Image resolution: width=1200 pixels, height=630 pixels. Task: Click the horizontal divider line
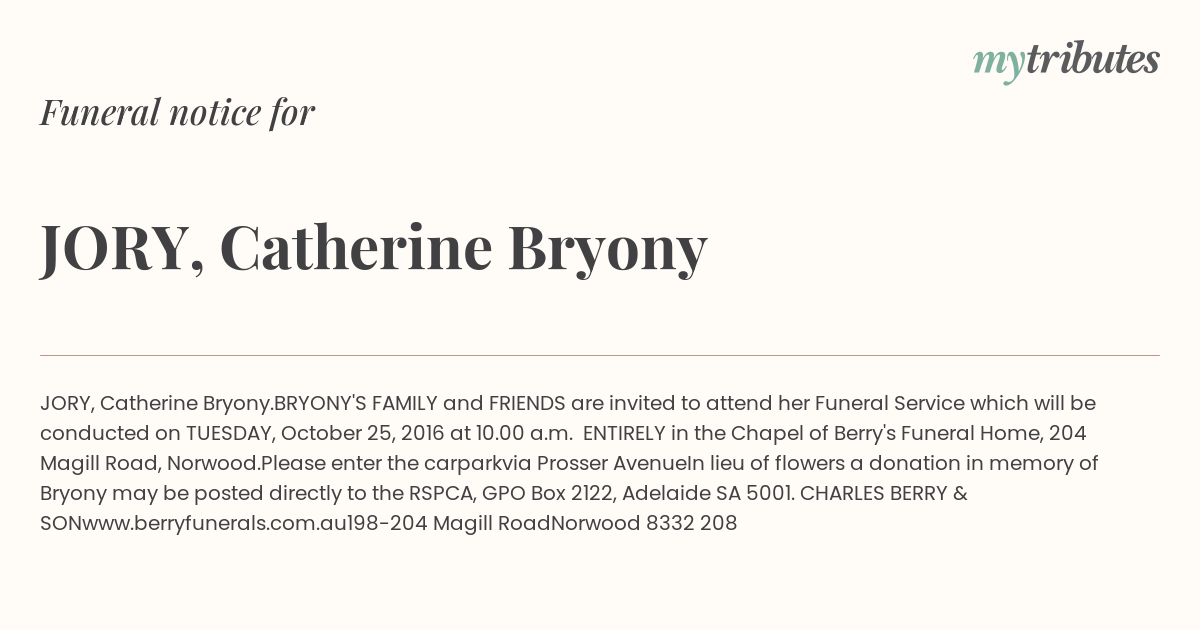pyautogui.click(x=600, y=355)
